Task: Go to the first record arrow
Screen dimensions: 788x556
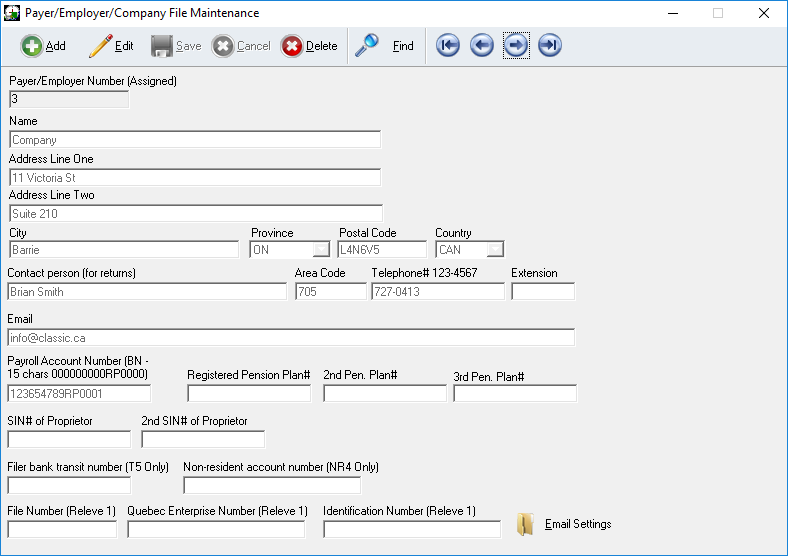Action: tap(448, 46)
